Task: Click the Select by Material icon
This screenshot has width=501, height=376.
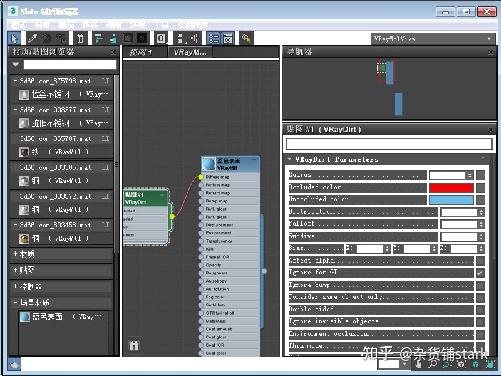Action: coord(247,38)
